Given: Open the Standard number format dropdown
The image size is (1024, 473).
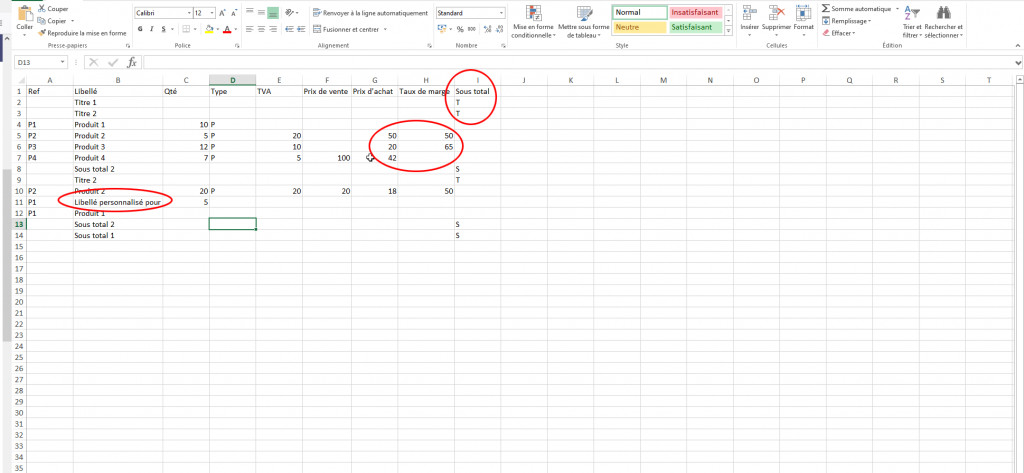Looking at the screenshot, I should tap(502, 13).
